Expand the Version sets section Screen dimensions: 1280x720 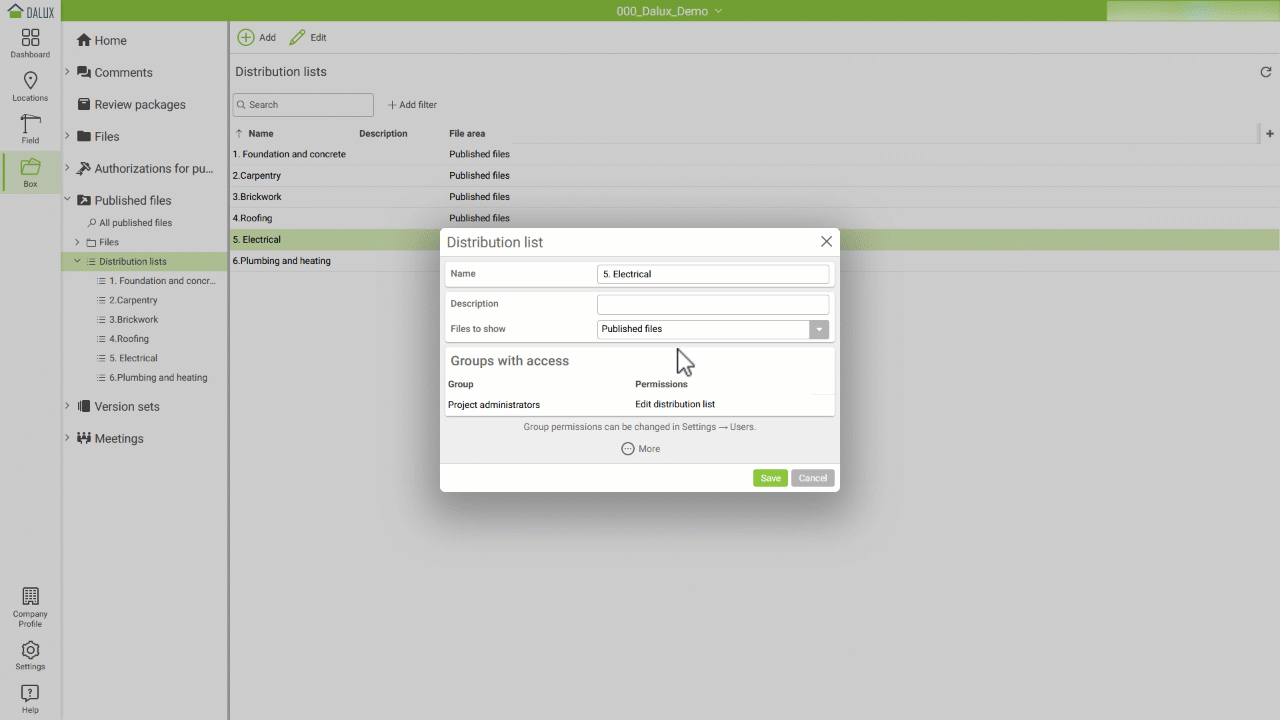[67, 406]
